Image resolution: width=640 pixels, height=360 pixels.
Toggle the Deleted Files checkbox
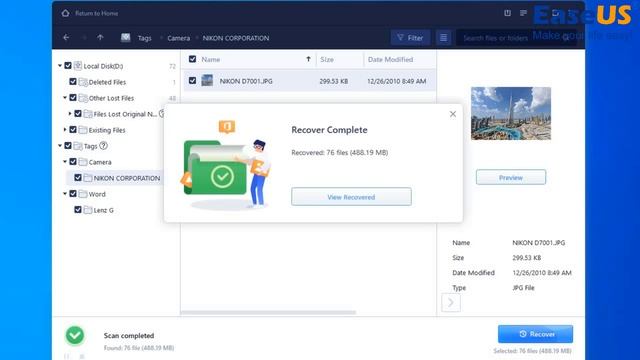tap(73, 82)
